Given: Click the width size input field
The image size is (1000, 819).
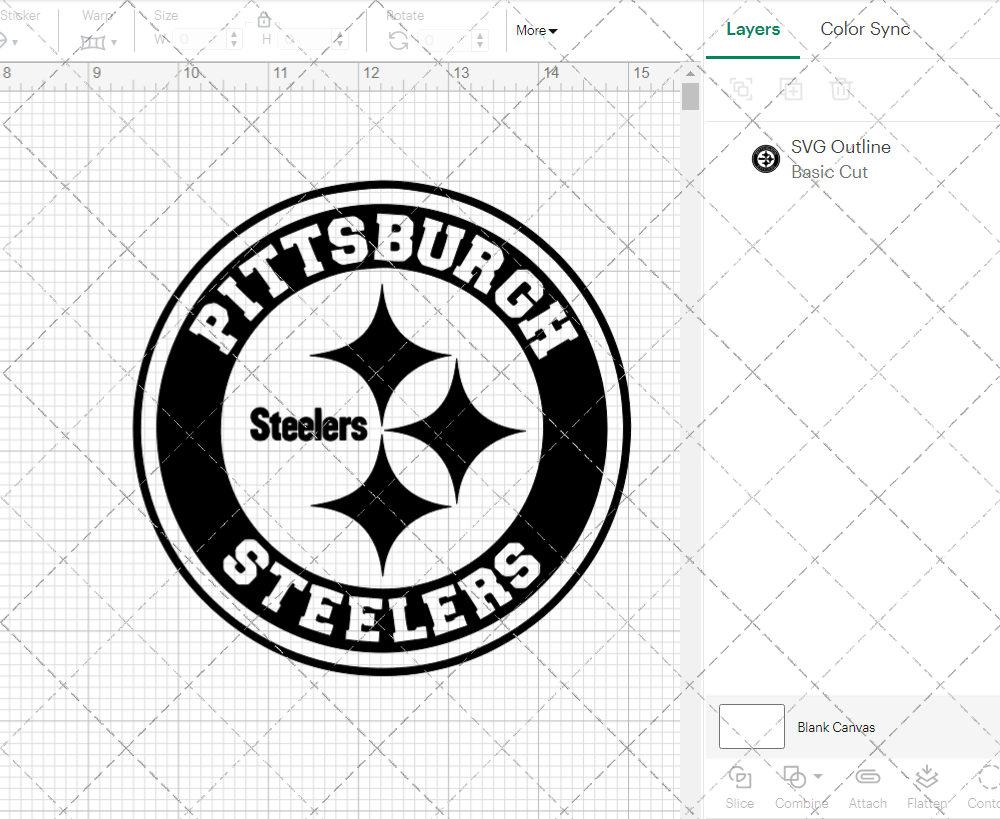Looking at the screenshot, I should coord(200,40).
